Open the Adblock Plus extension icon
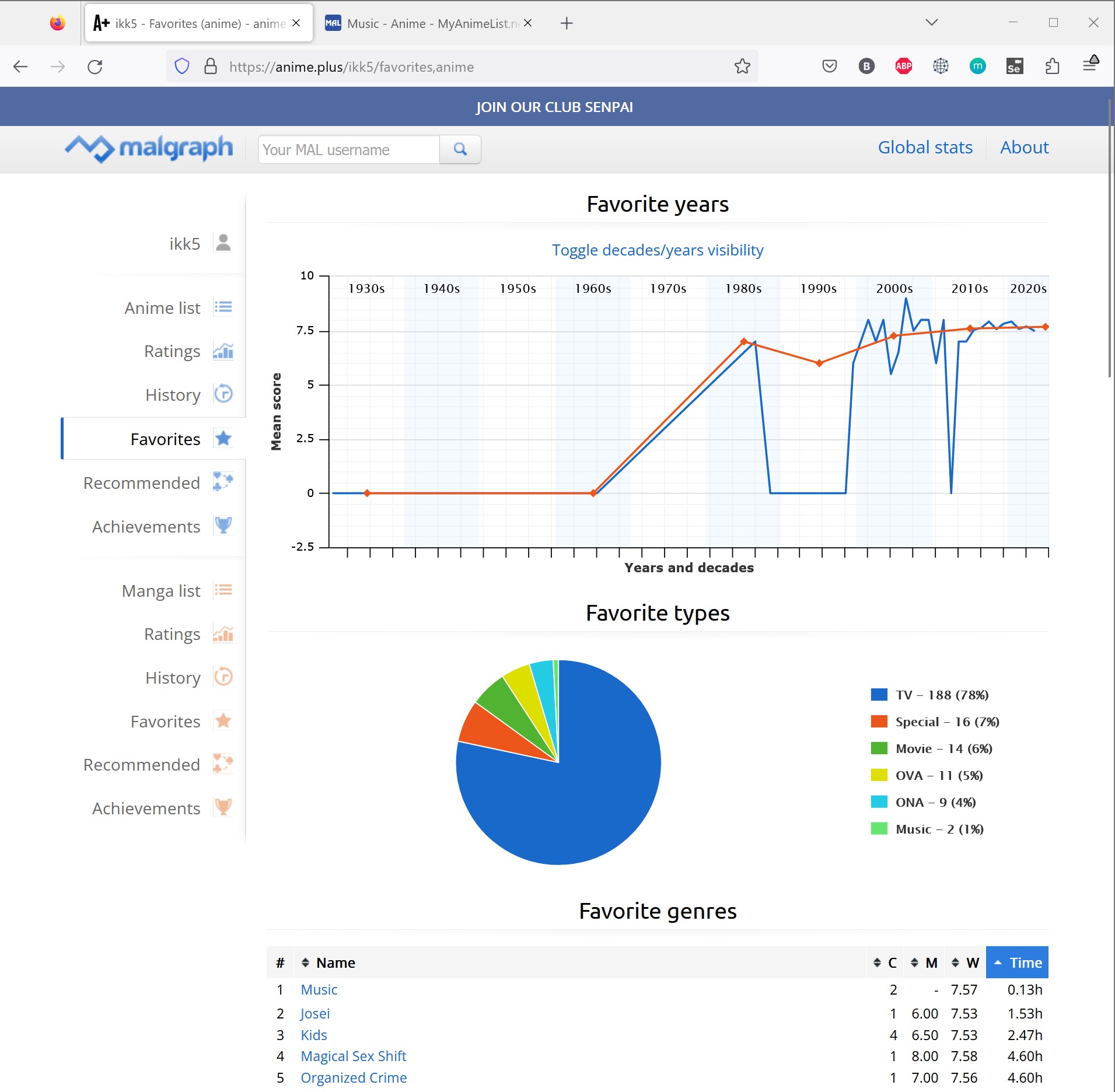Image resolution: width=1115 pixels, height=1092 pixels. coord(903,66)
